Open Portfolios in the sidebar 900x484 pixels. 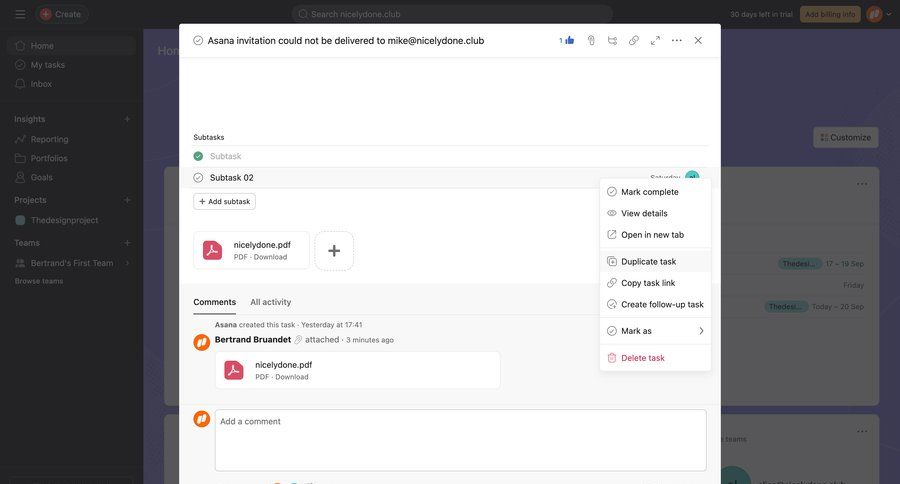71,158
